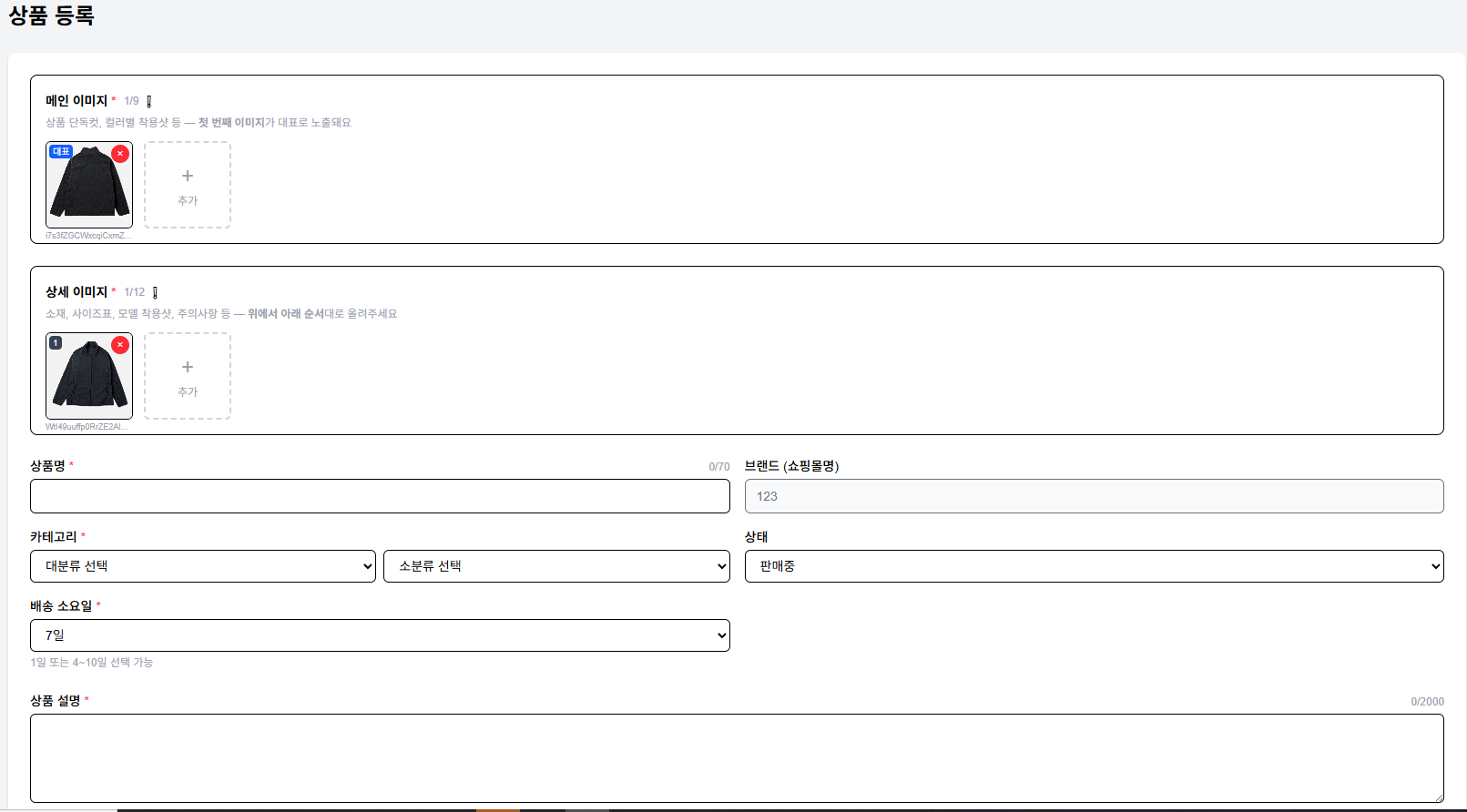Select the detail image jacket thumbnail
Screen dimensions: 1467x812
point(89,376)
